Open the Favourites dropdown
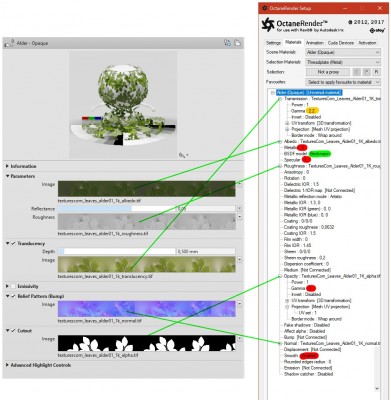391x400 pixels. coord(343,82)
